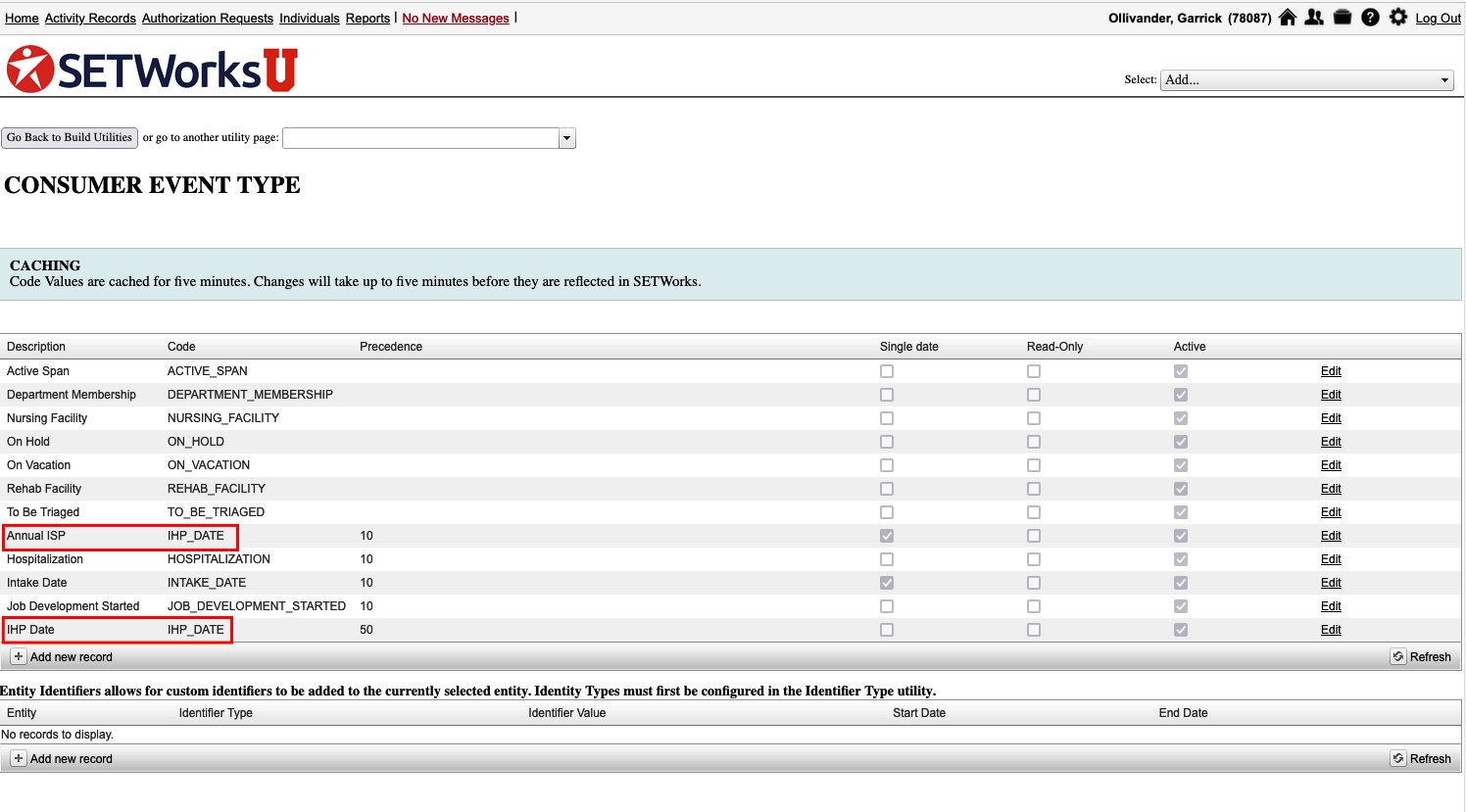
Task: Open the help question mark icon
Action: click(x=1370, y=17)
